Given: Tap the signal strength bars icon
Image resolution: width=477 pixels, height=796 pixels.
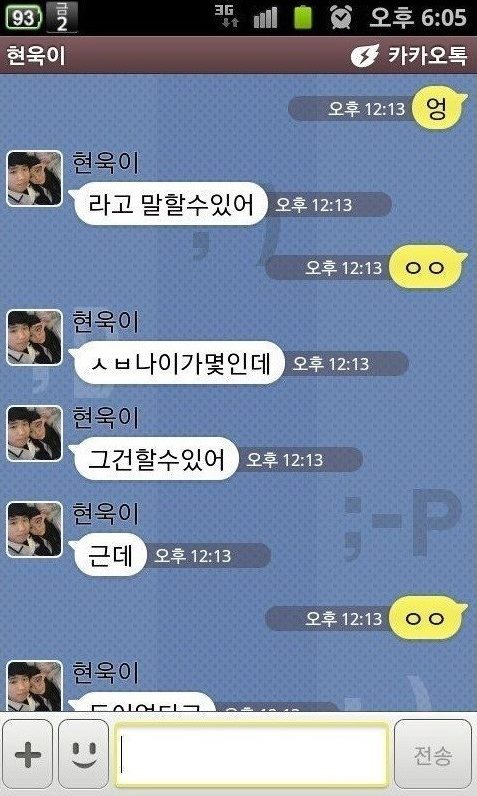Looking at the screenshot, I should click(x=265, y=18).
